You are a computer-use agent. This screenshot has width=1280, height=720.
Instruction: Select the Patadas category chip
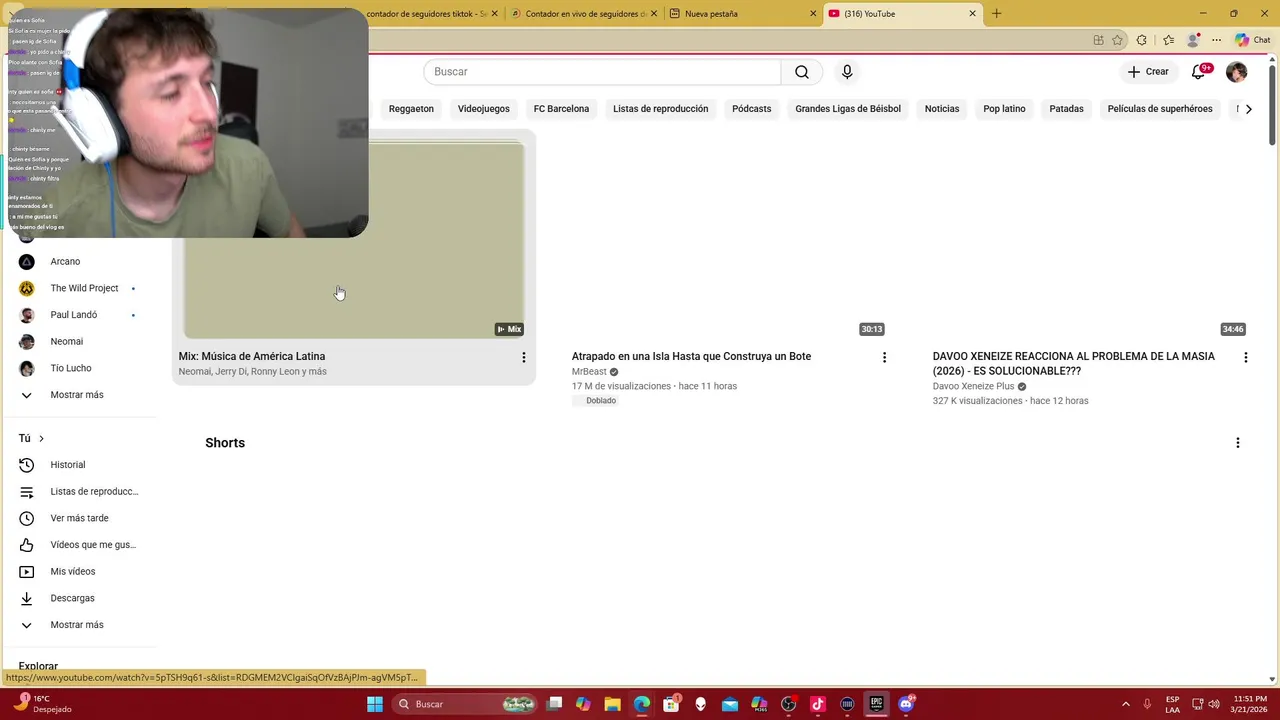(x=1066, y=109)
